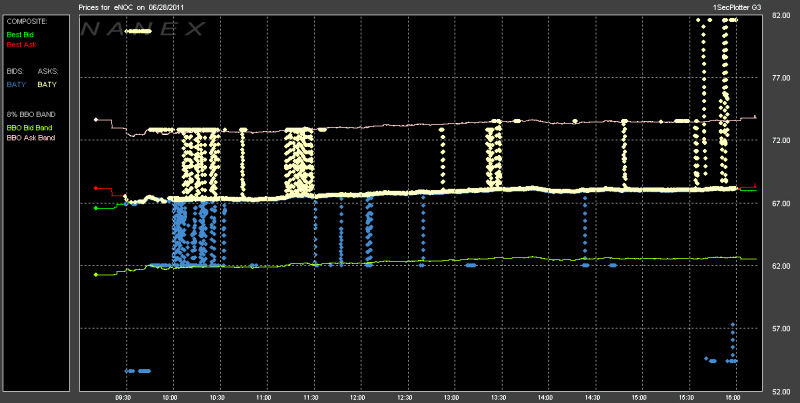Image resolution: width=800 pixels, height=403 pixels.
Task: Toggle the yellow BATY asks legend label
Action: click(47, 85)
